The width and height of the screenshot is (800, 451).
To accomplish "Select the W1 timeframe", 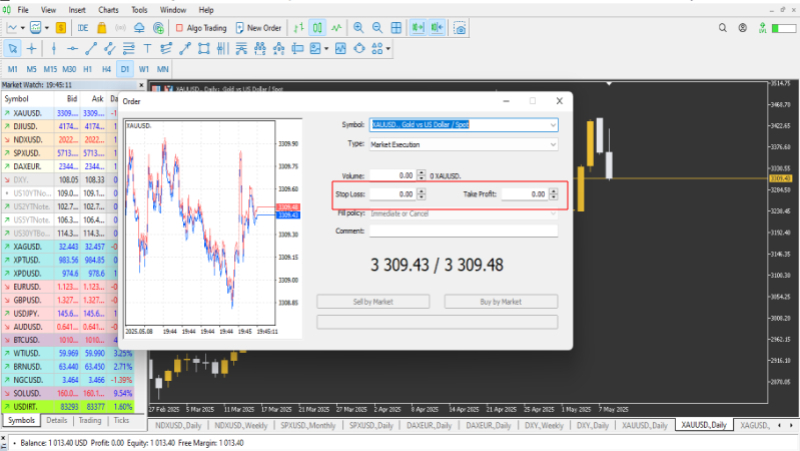I will (x=144, y=69).
